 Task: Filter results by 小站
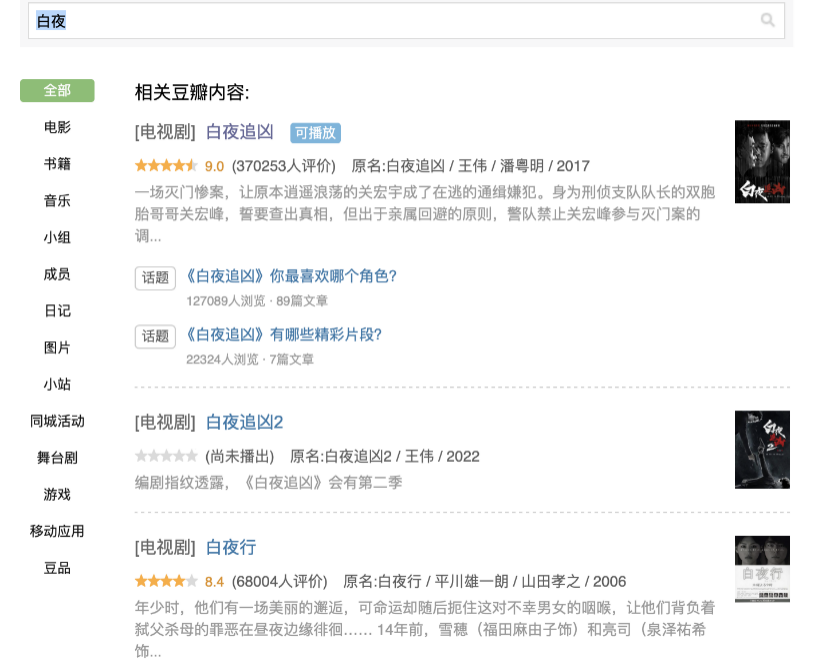57,384
